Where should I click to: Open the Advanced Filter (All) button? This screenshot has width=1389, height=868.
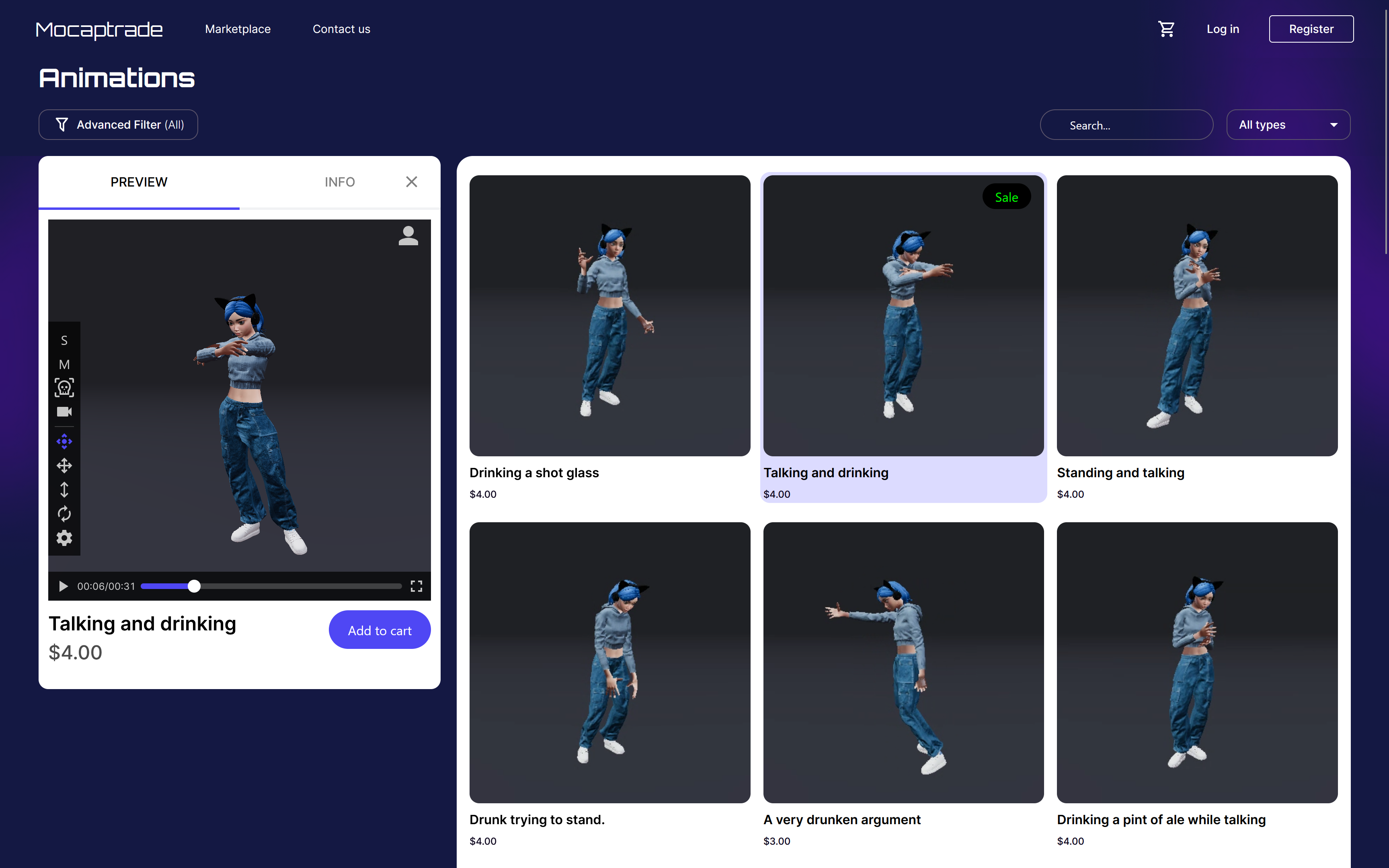tap(118, 125)
